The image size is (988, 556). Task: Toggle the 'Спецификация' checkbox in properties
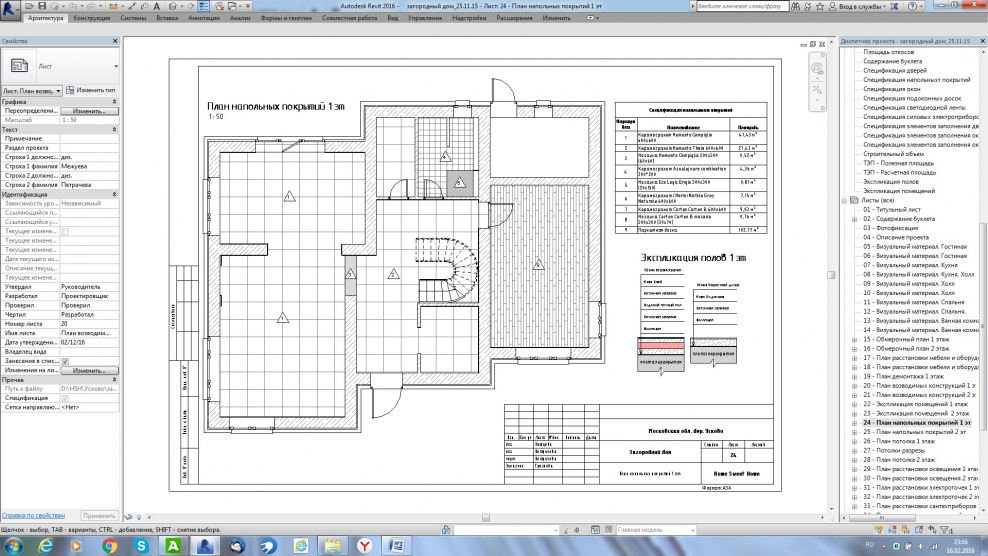pyautogui.click(x=65, y=398)
